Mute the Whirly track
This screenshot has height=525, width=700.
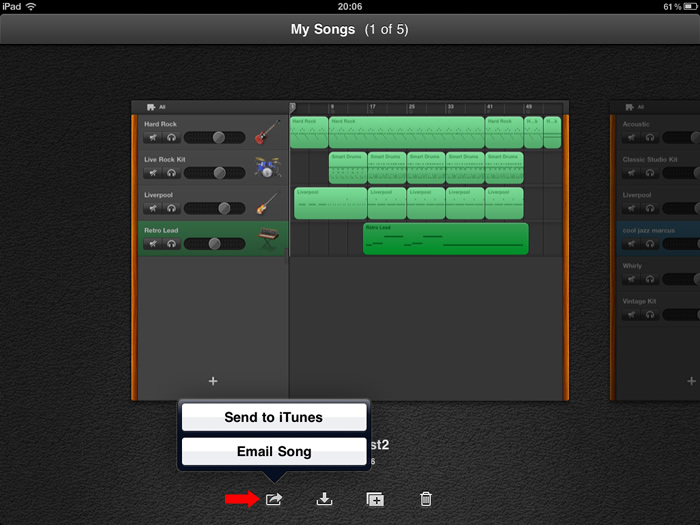point(631,279)
